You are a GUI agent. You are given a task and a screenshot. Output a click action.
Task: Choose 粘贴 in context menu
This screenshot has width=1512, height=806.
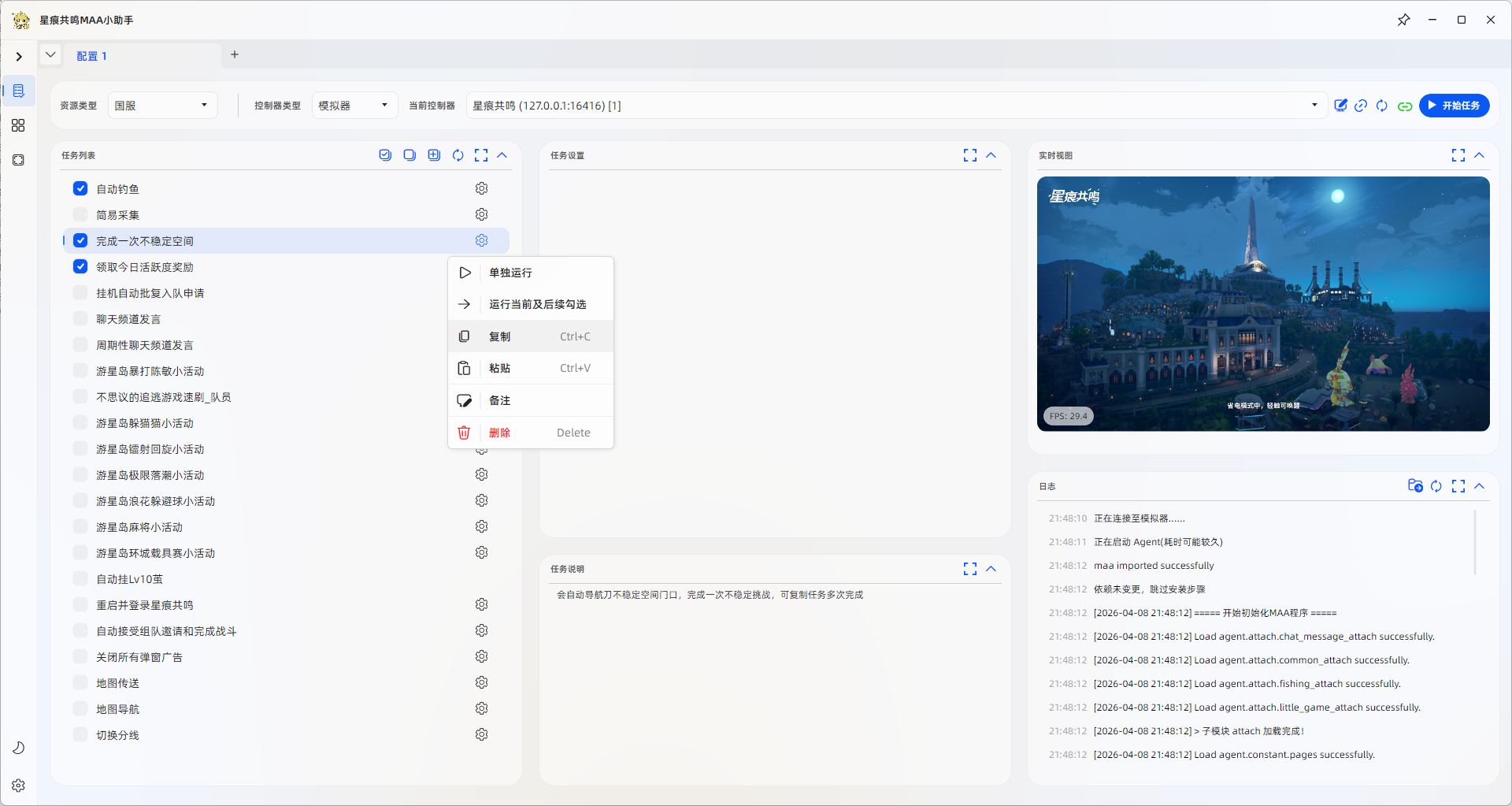[x=531, y=368]
